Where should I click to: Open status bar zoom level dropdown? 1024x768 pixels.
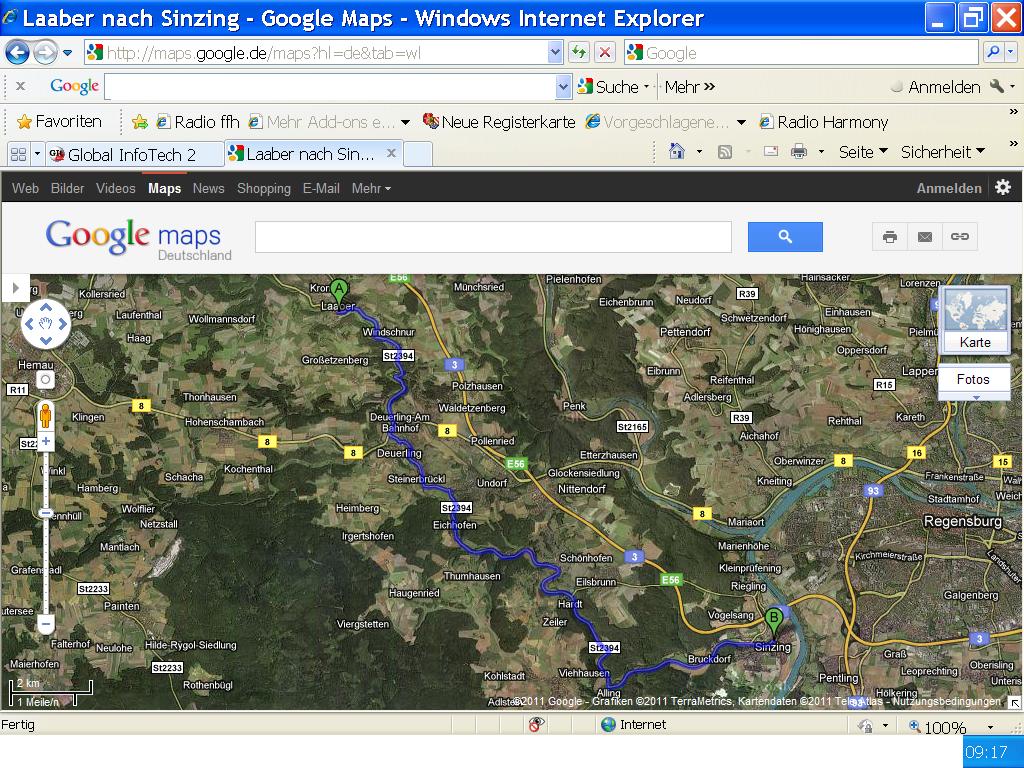[x=991, y=727]
